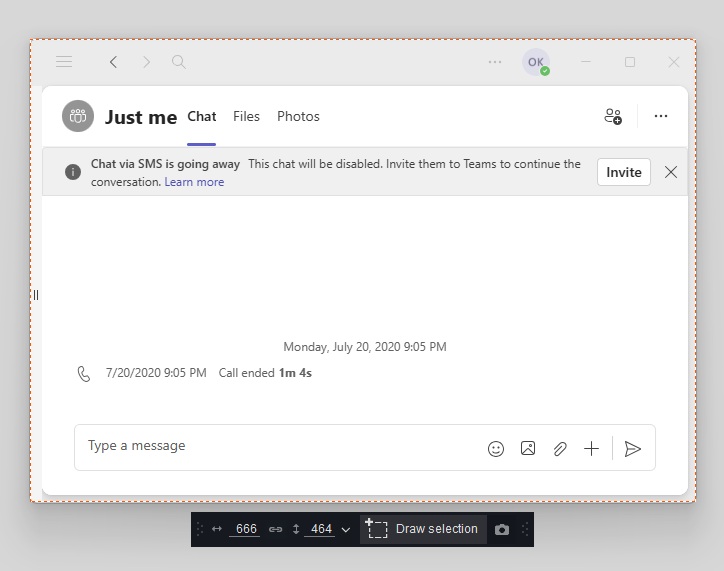Capture with the camera icon
The height and width of the screenshot is (571, 724).
(502, 529)
